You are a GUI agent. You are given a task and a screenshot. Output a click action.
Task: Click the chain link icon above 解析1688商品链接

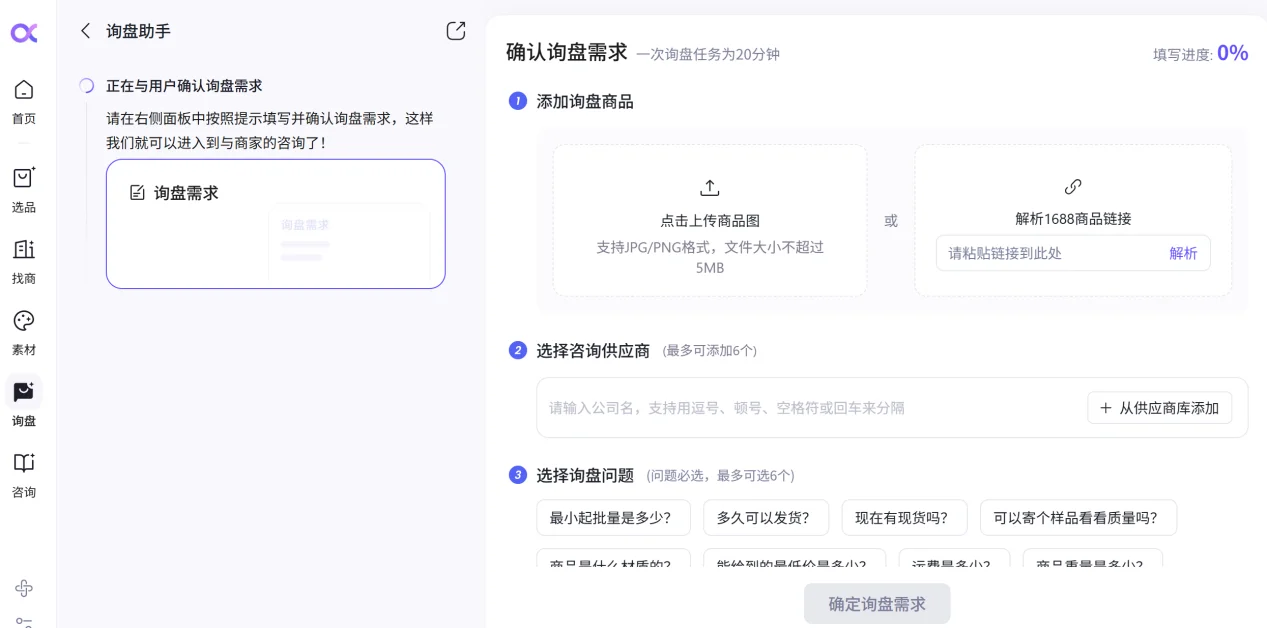(1073, 186)
